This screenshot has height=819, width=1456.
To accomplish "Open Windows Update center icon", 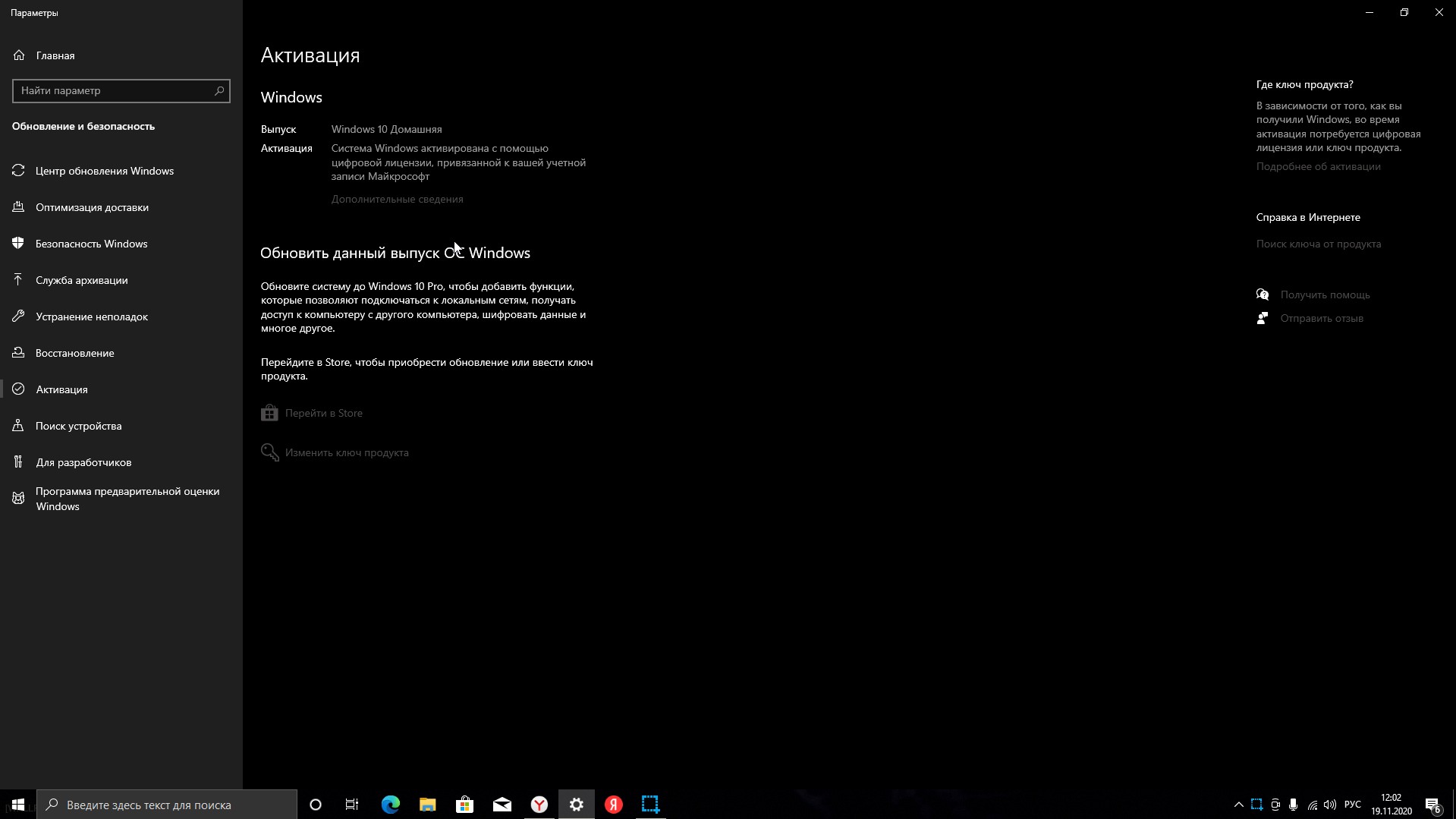I will (18, 171).
